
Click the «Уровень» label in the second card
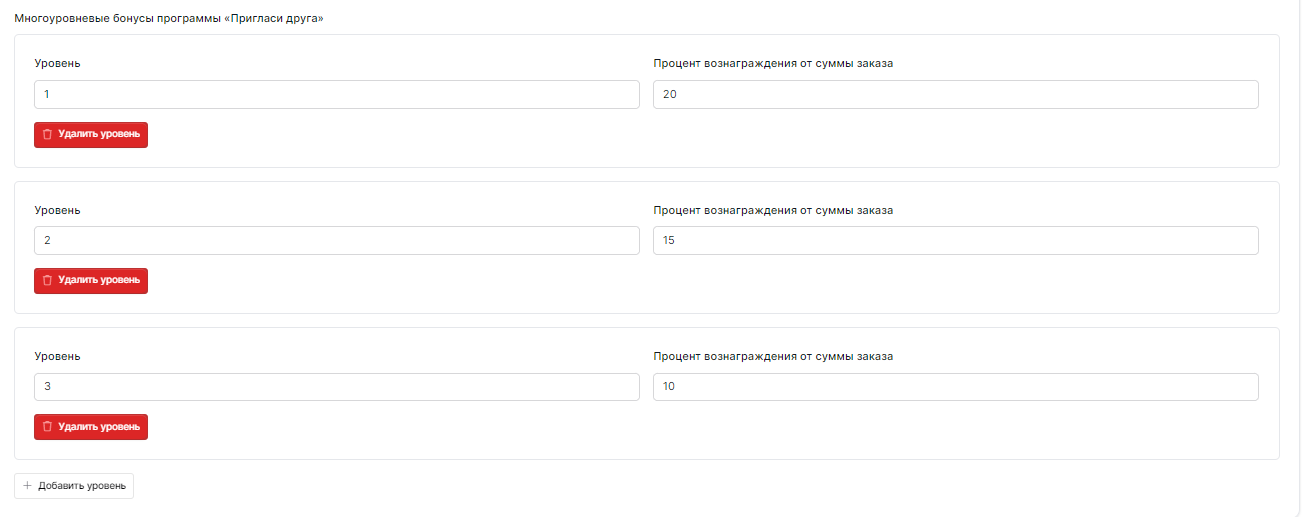point(57,210)
